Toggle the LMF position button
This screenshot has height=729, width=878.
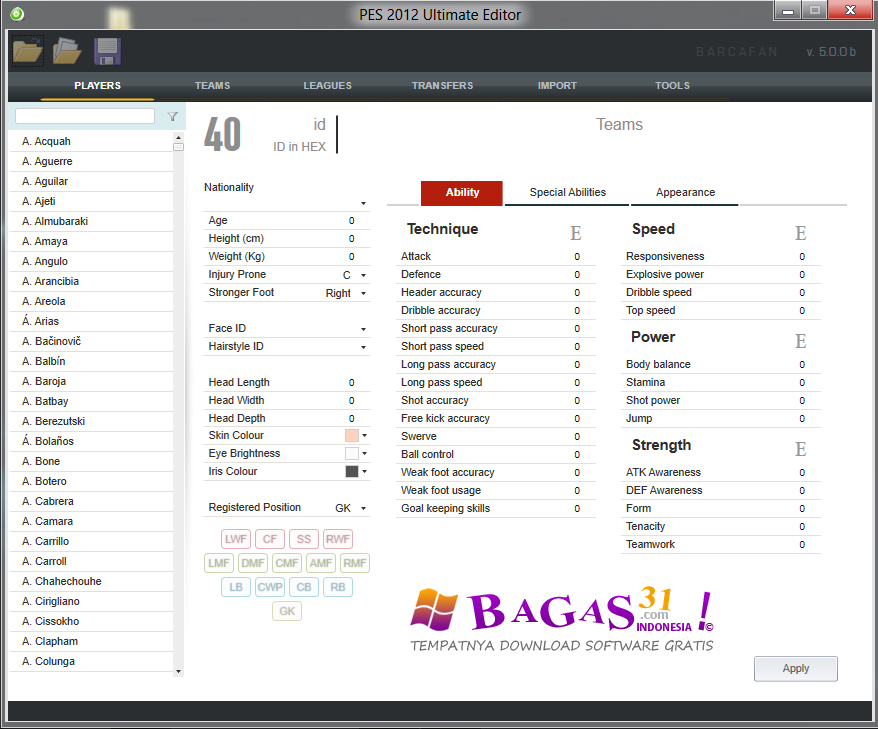click(x=218, y=563)
